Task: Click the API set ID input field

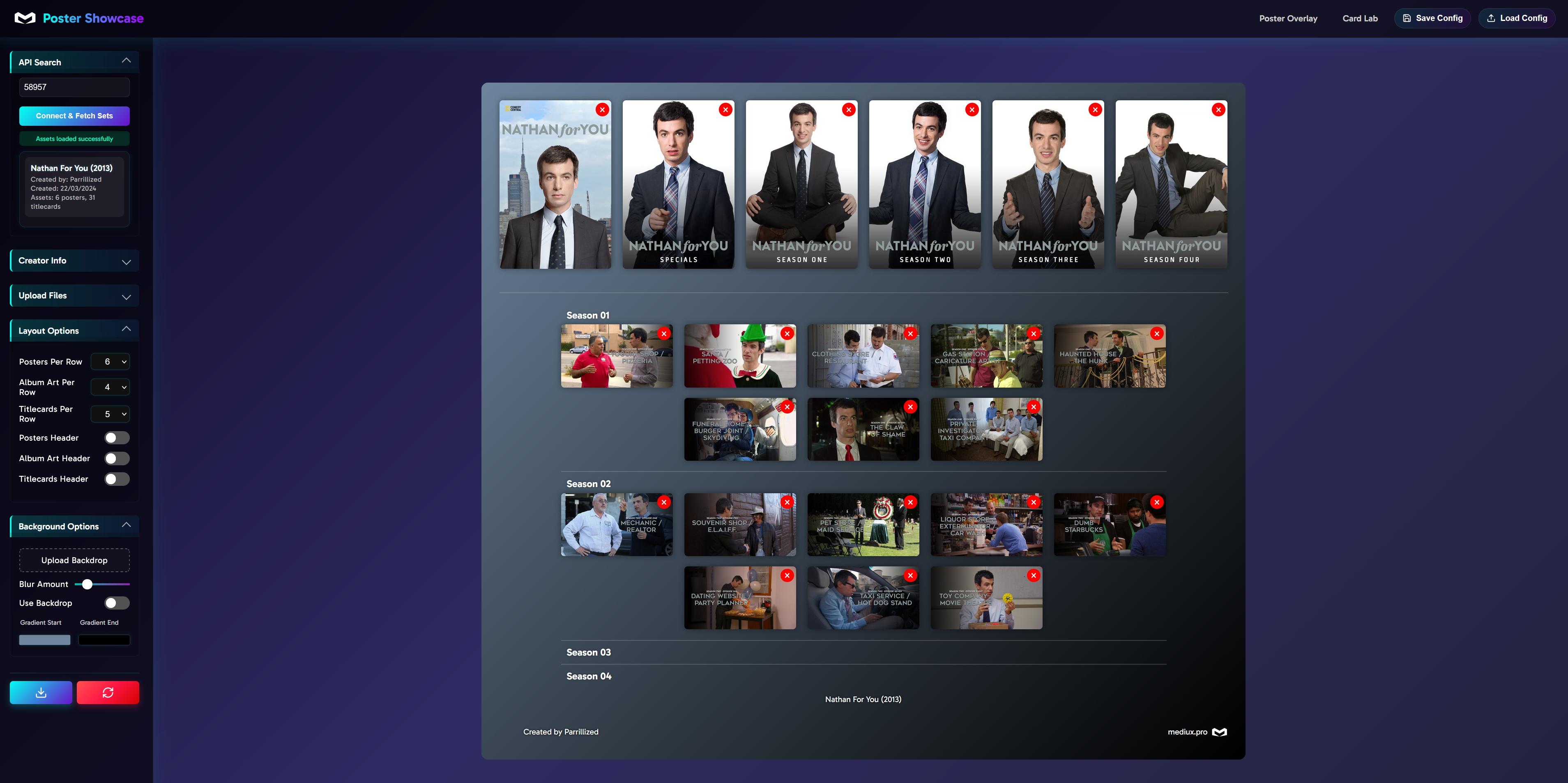Action: [74, 87]
